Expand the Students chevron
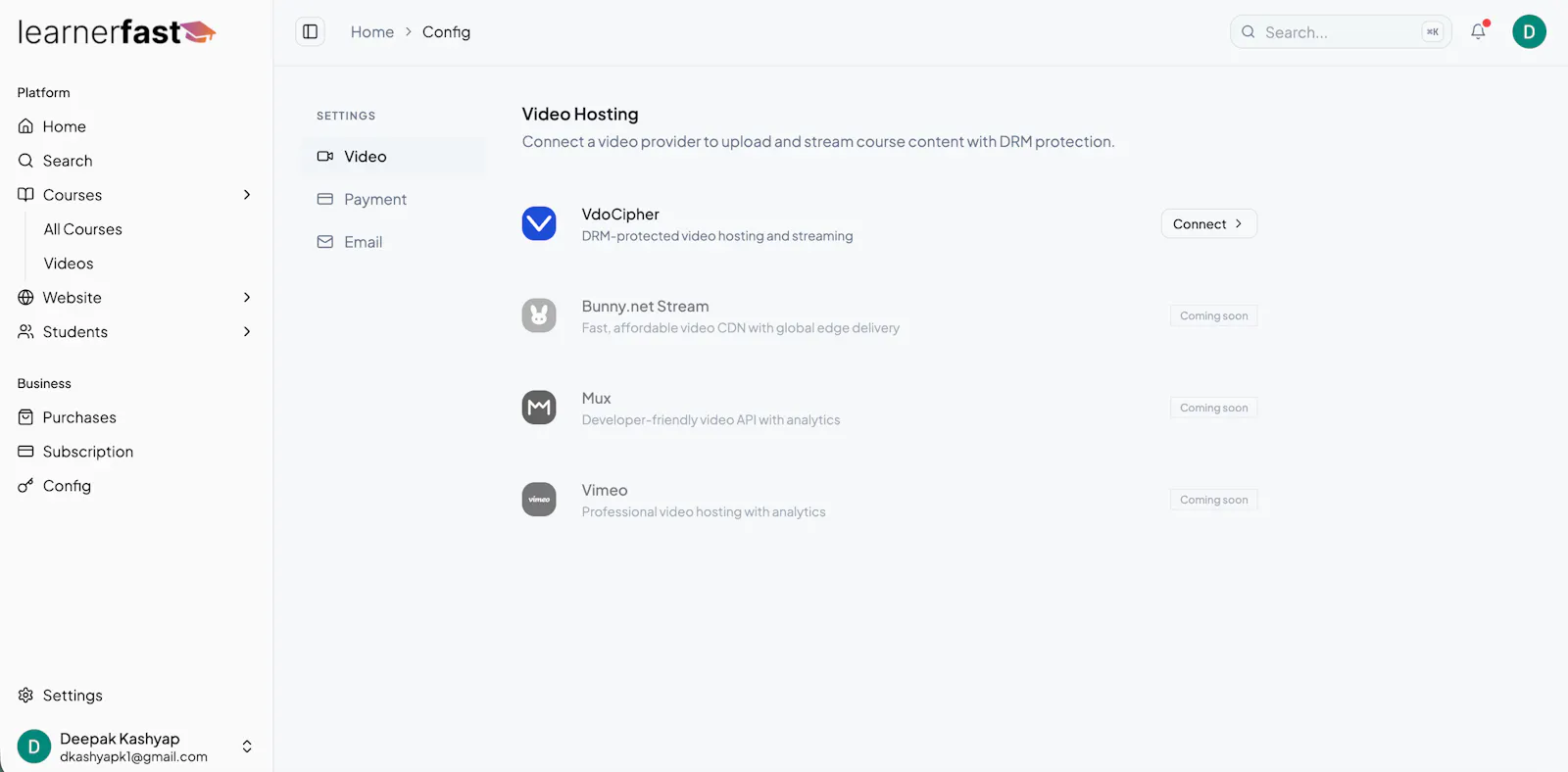 click(247, 332)
